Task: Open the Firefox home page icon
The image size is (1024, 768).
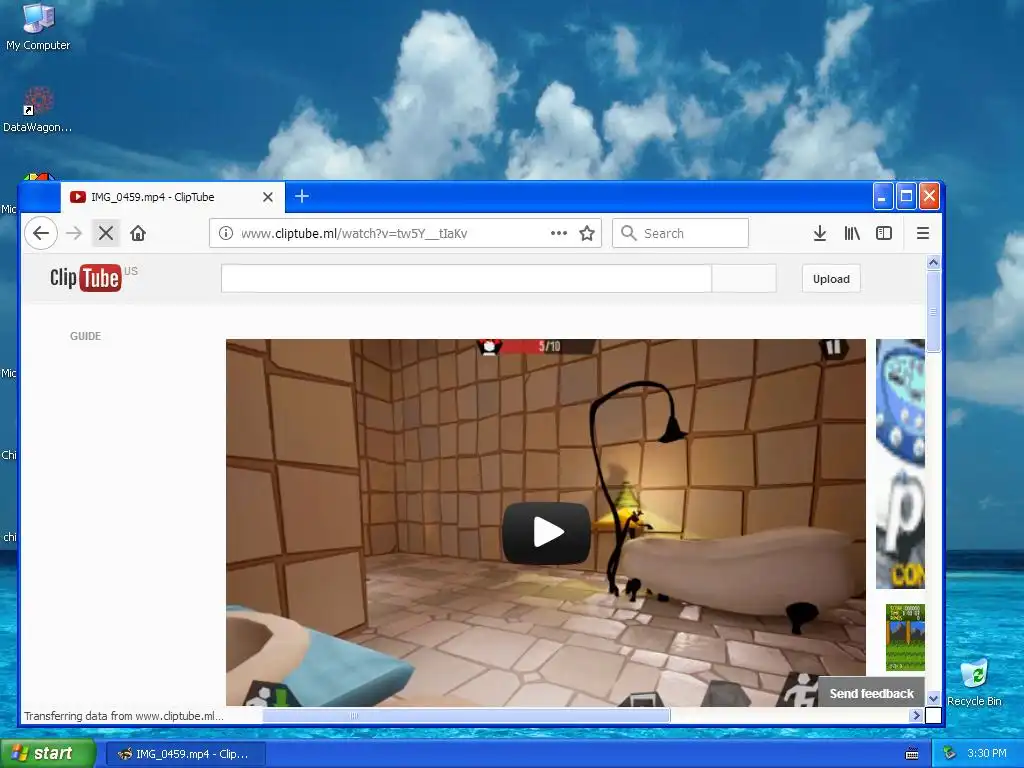Action: [138, 233]
